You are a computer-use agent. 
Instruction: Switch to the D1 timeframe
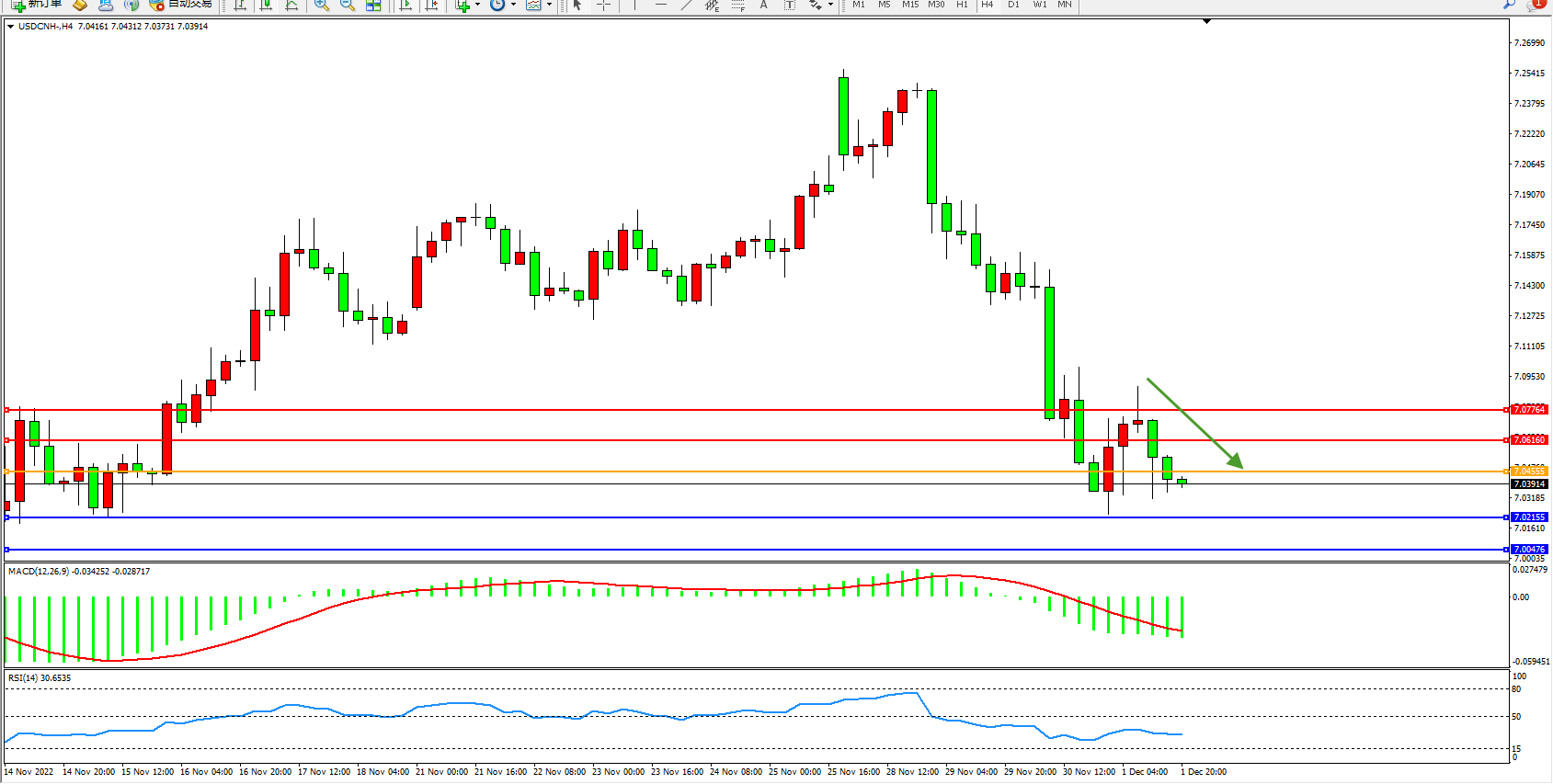tap(1013, 5)
